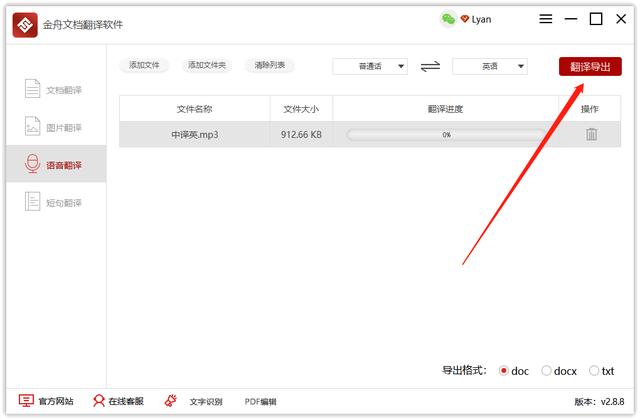
Task: Click the trash icon for 中译英.mp3
Action: 591,134
